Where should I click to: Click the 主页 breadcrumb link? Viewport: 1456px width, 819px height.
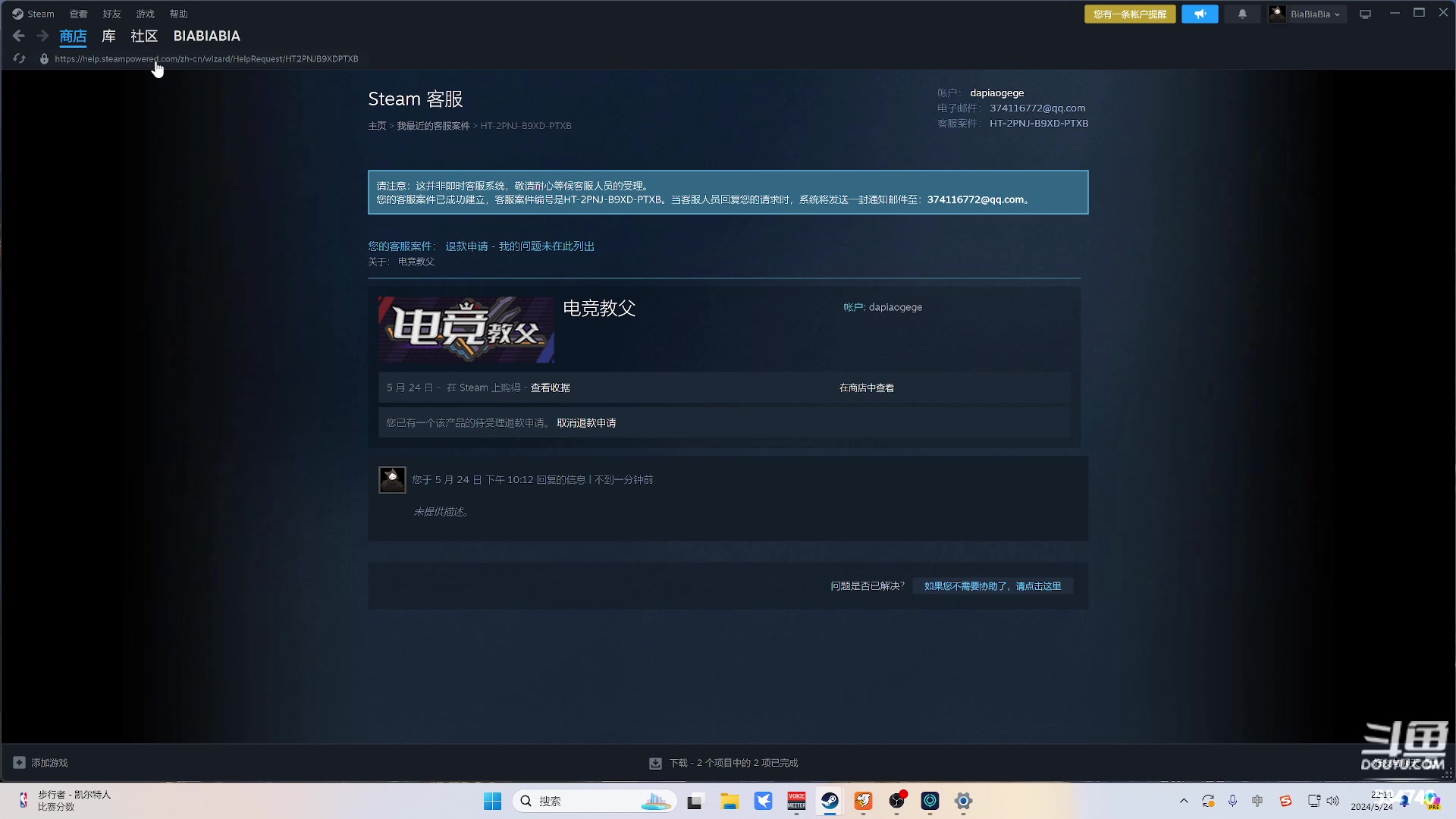(377, 126)
